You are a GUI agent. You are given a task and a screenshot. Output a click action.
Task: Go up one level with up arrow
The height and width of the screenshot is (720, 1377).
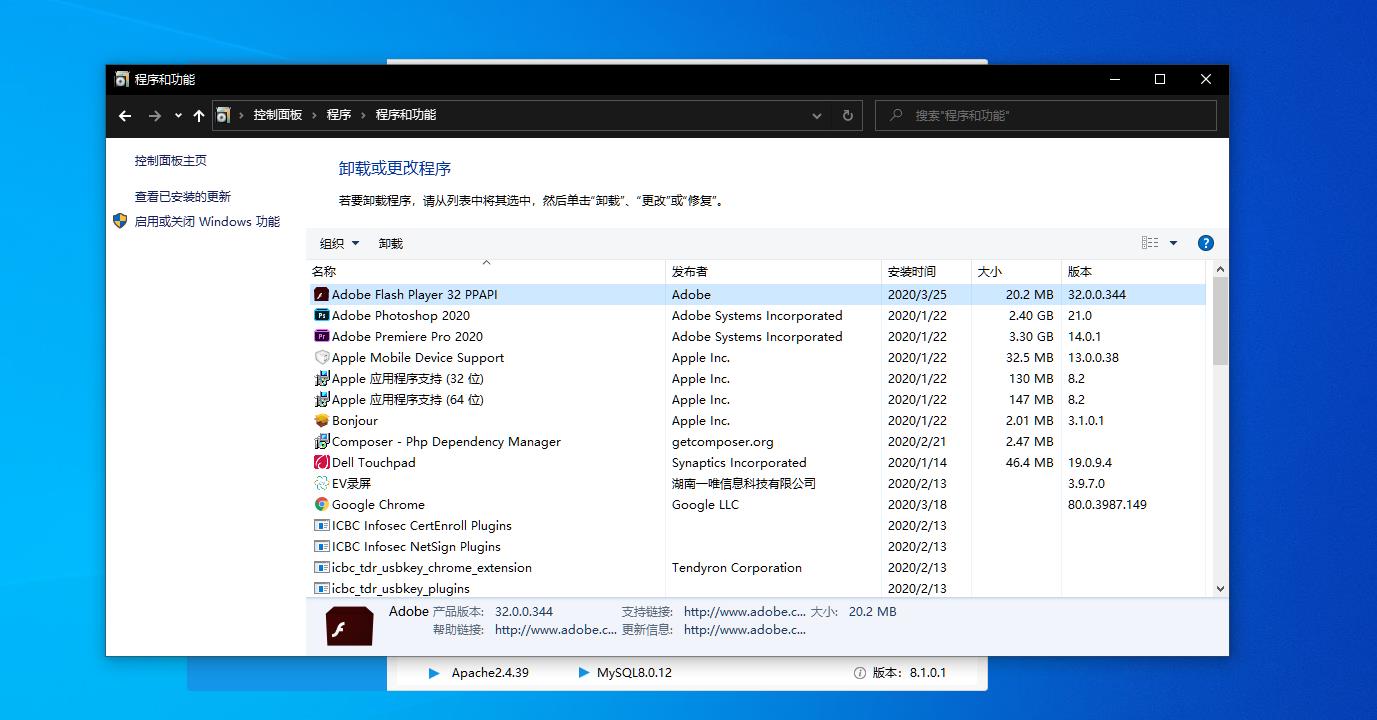(x=199, y=115)
